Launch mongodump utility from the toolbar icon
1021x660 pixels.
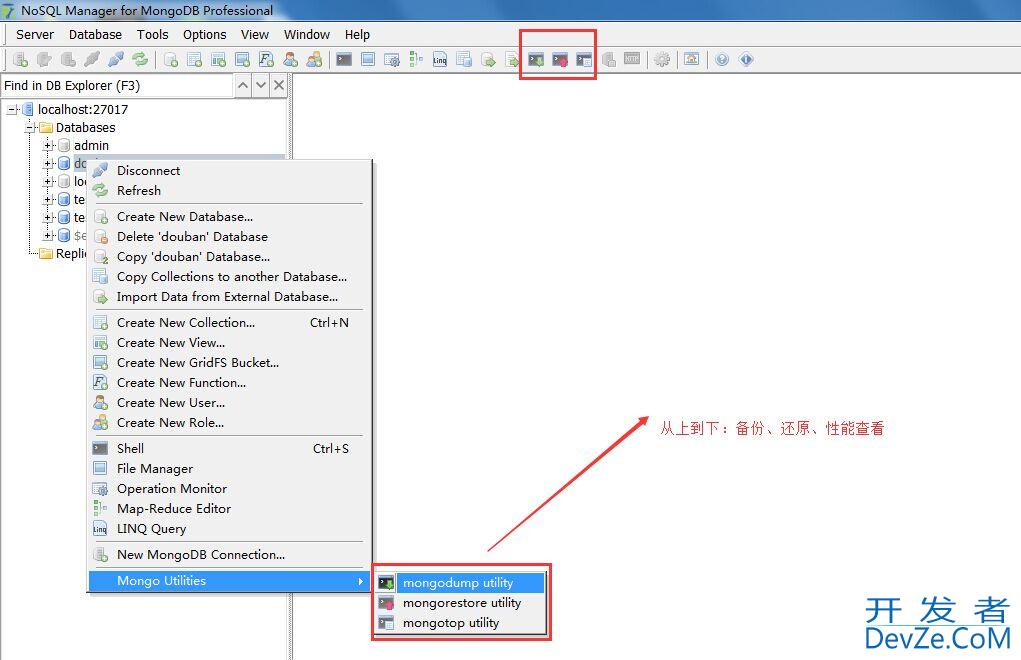(536, 60)
